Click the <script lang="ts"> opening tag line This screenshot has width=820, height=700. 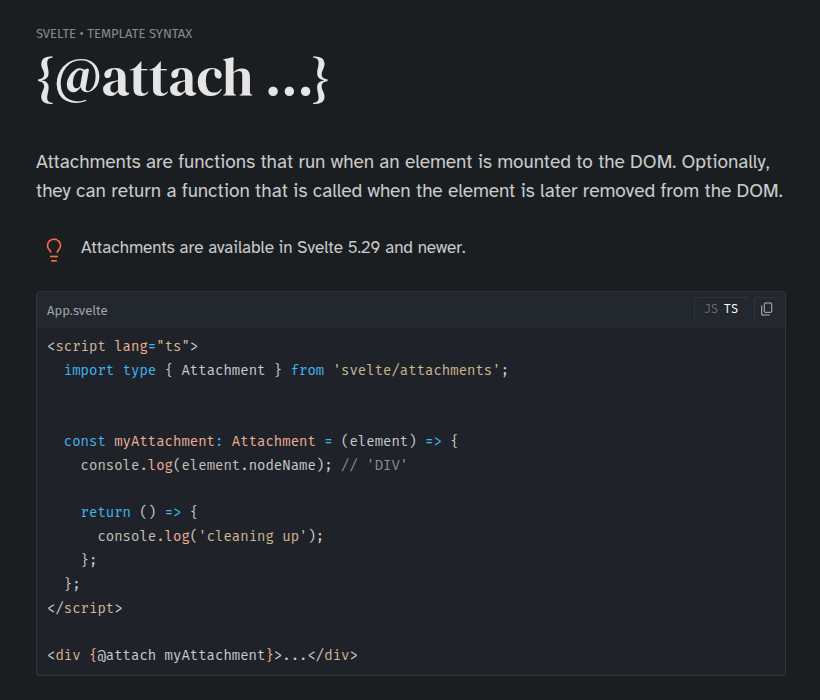coord(122,346)
